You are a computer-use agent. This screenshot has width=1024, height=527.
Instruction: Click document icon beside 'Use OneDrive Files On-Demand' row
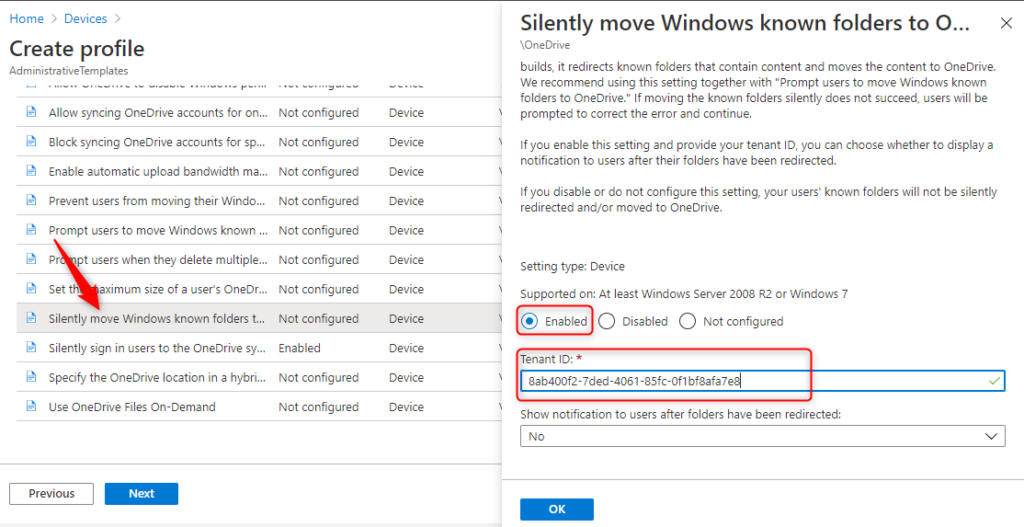pyautogui.click(x=31, y=406)
